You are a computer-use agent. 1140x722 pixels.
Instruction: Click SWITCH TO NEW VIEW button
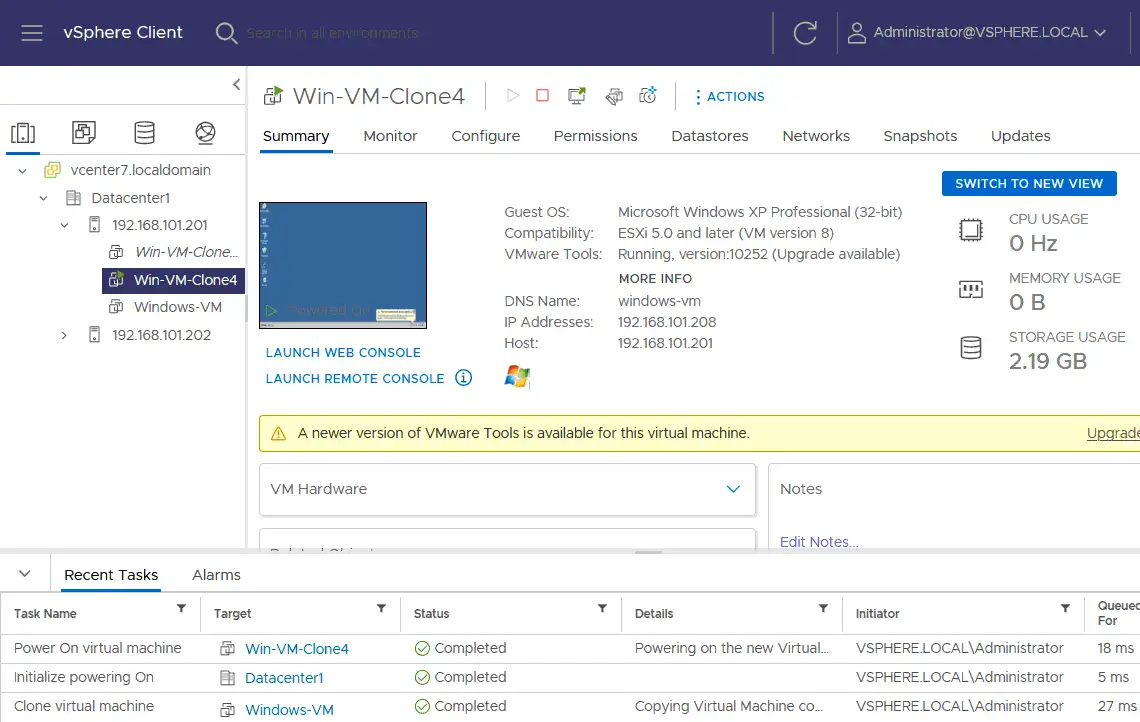point(1029,184)
